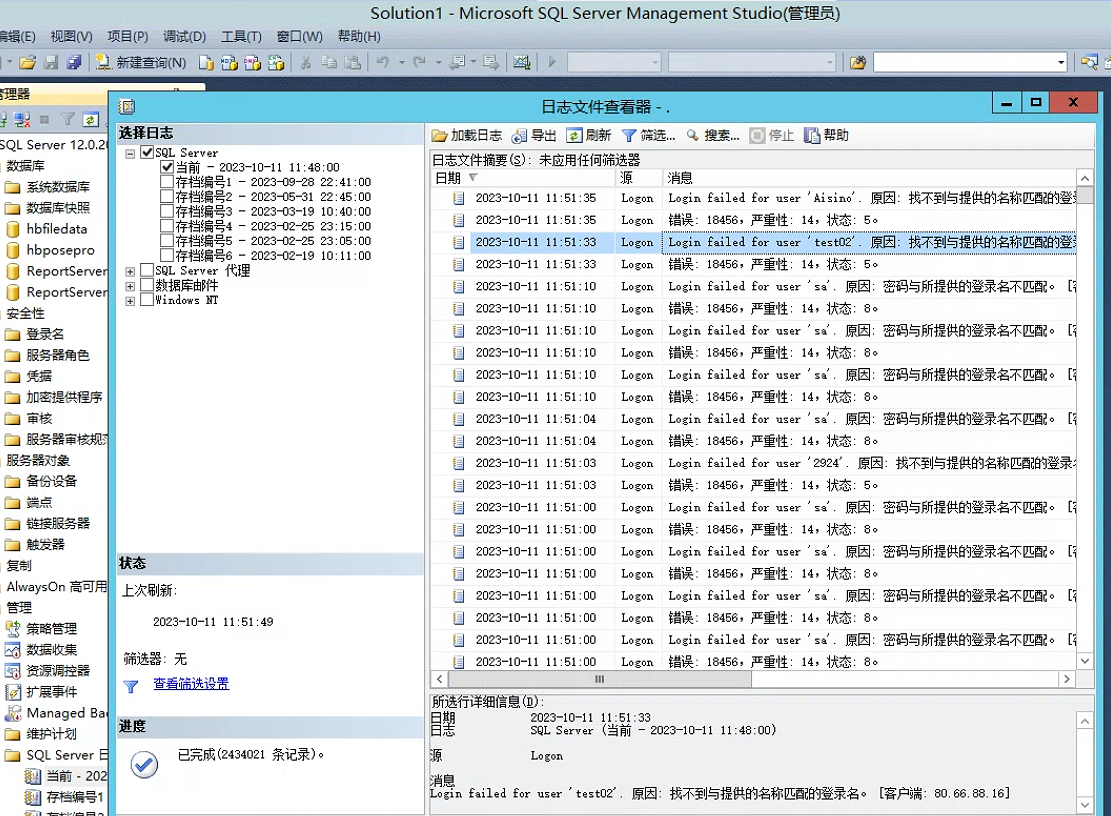Image resolution: width=1111 pixels, height=816 pixels.
Task: Click the 查看筛选设置 link
Action: click(x=191, y=684)
